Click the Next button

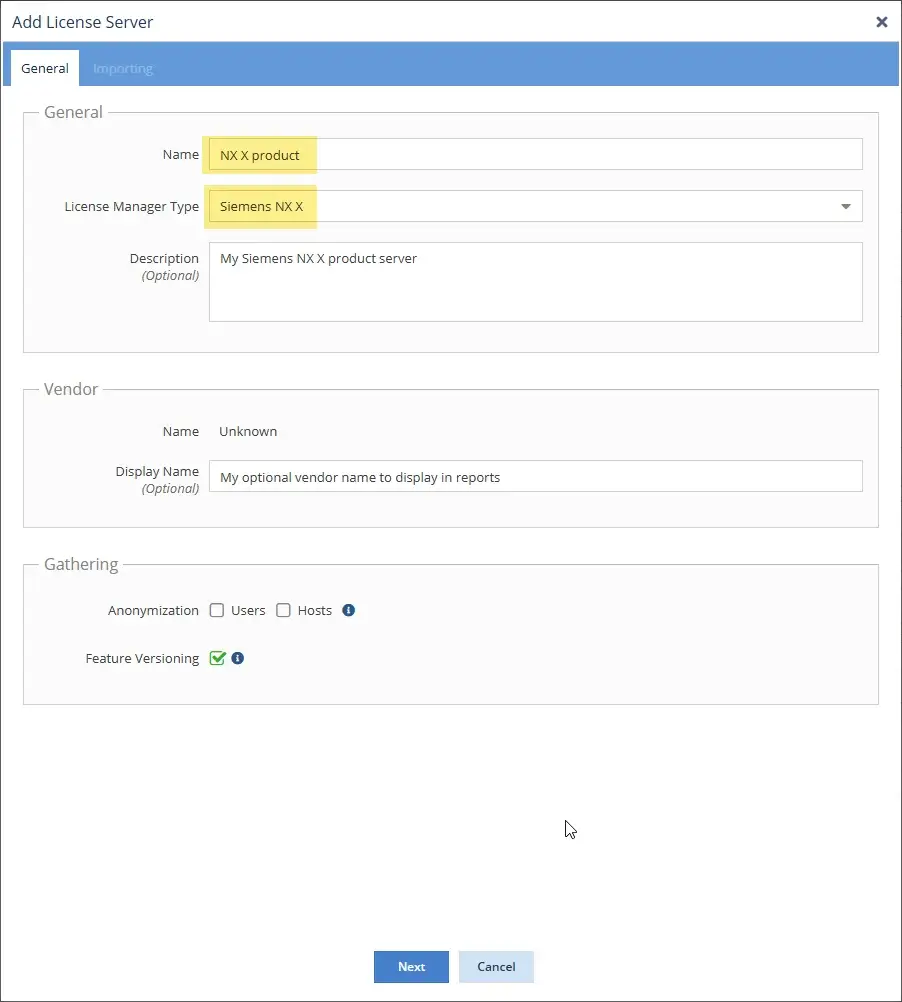[411, 967]
